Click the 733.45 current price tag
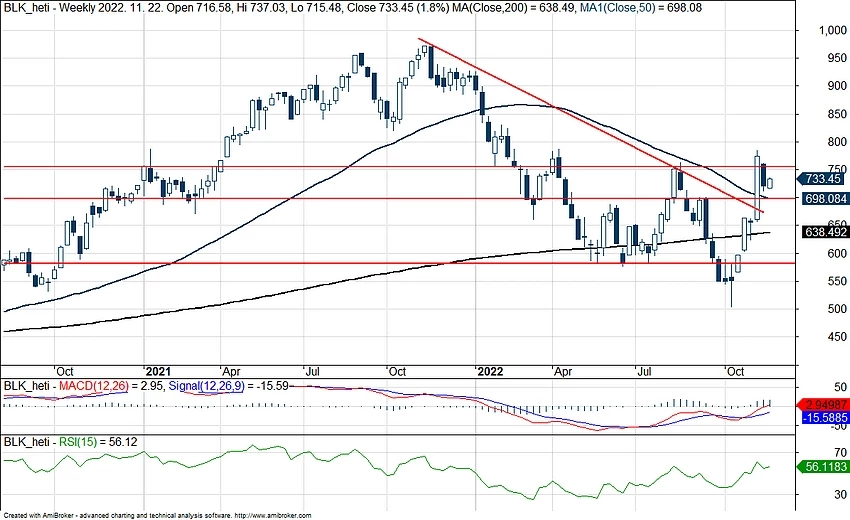Viewport: 850px width, 520px height. click(821, 178)
